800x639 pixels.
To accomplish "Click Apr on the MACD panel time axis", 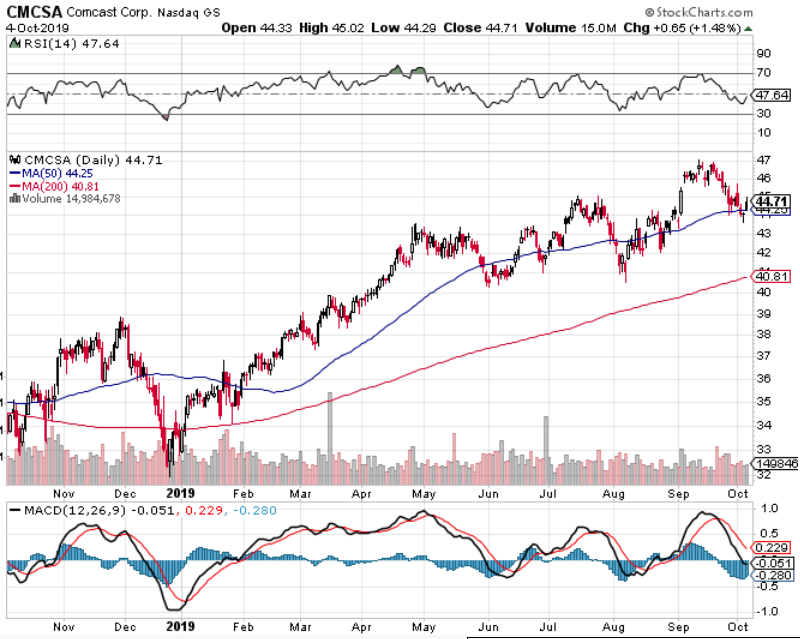I will click(362, 626).
